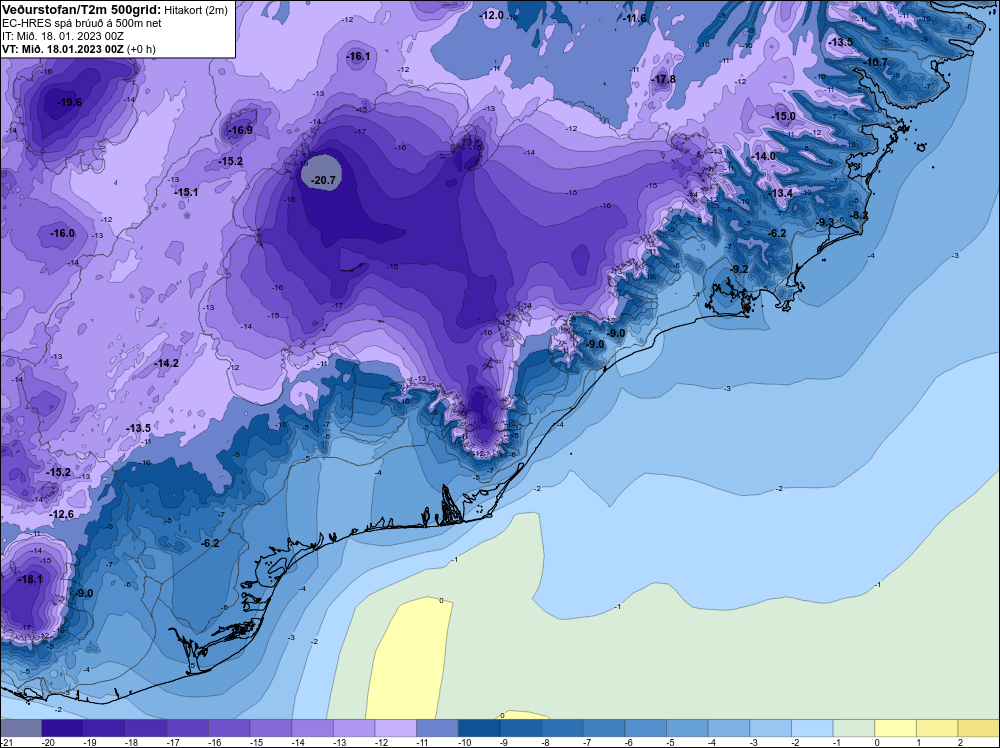Click the IT initial time line
Screen dimensions: 1000x748
(x=63, y=36)
